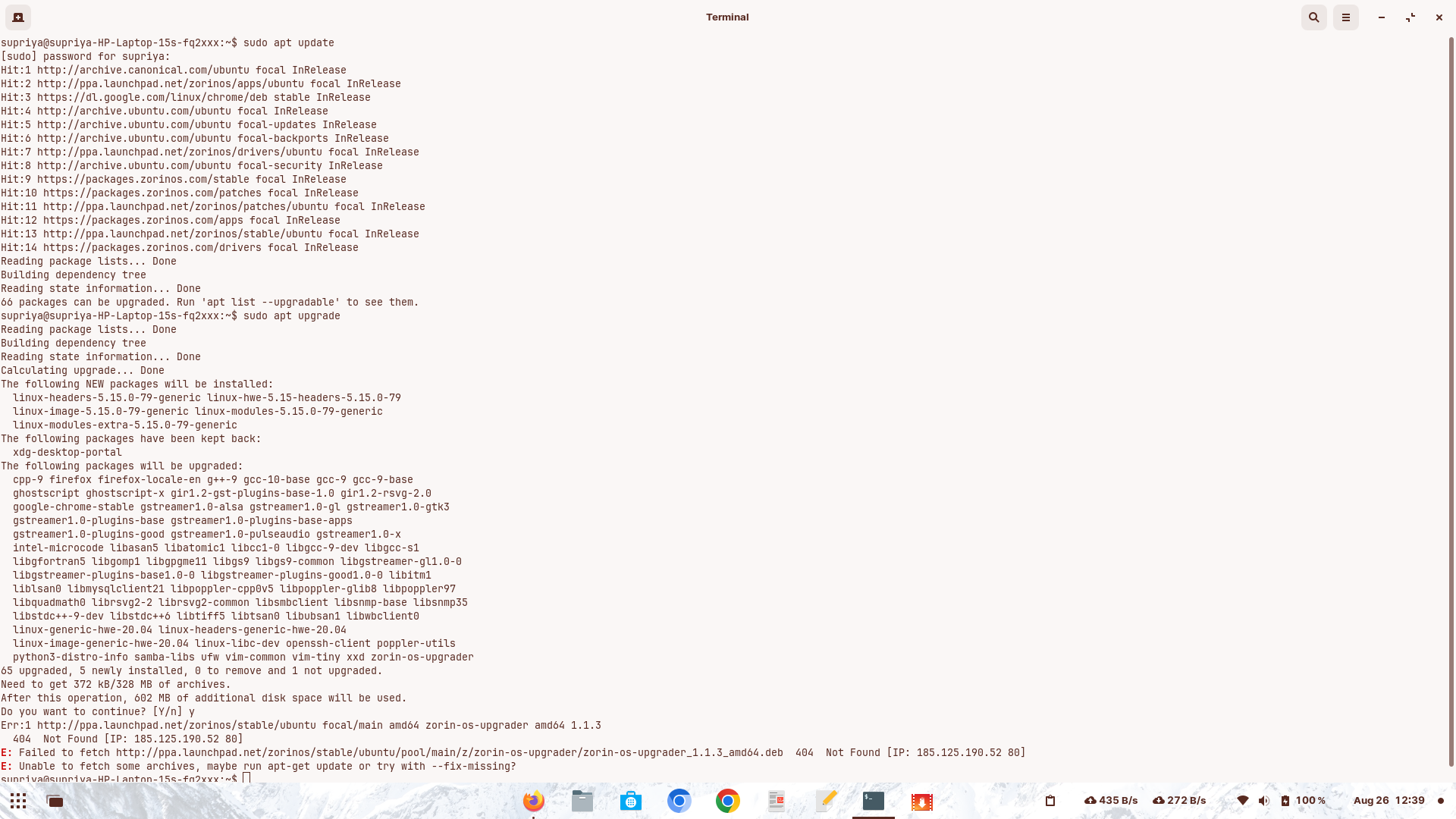Click the 'sudo apt update' command text
The width and height of the screenshot is (1456, 819).
click(x=289, y=43)
